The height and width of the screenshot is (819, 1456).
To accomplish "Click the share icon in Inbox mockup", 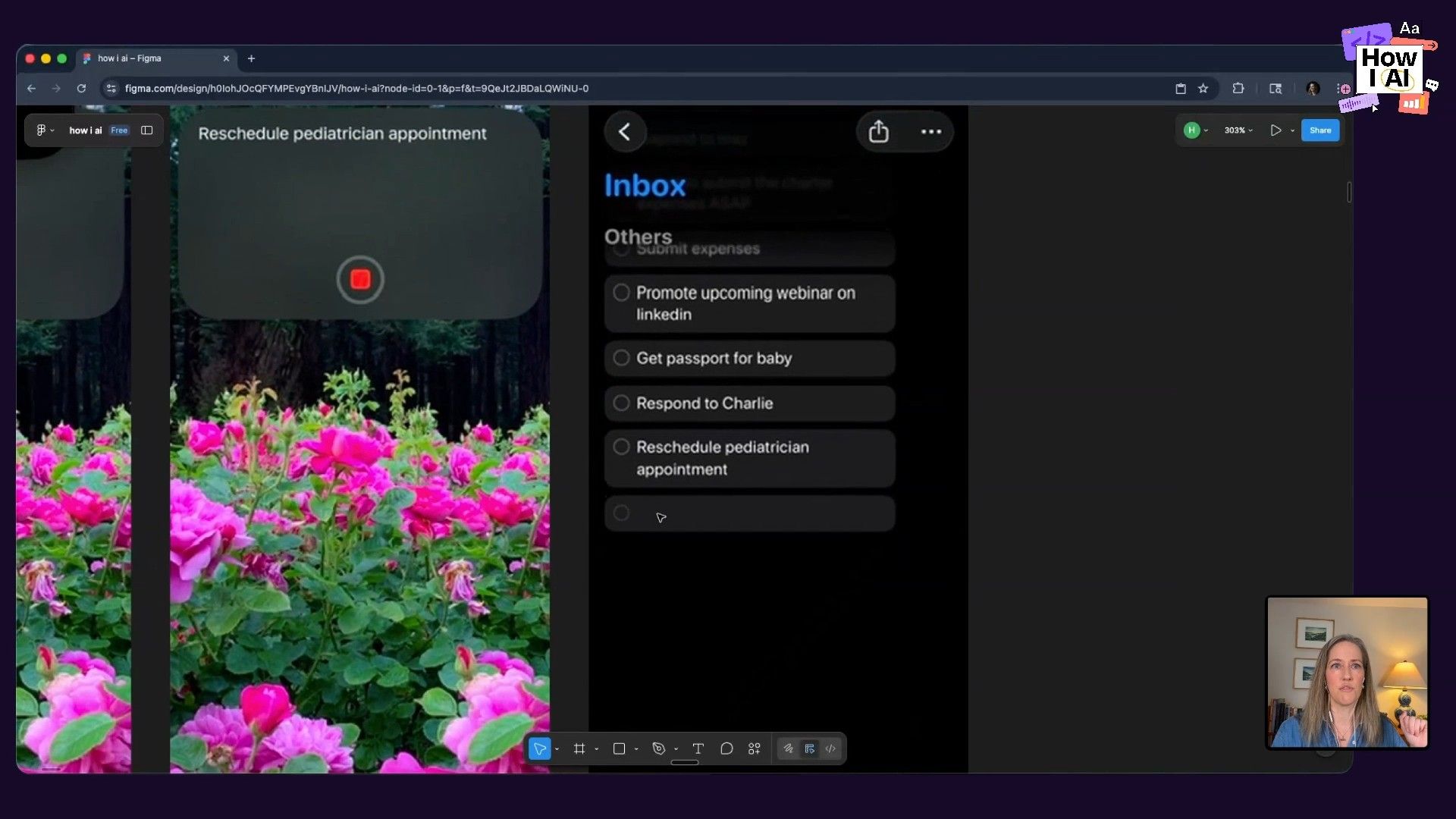I will pyautogui.click(x=878, y=132).
